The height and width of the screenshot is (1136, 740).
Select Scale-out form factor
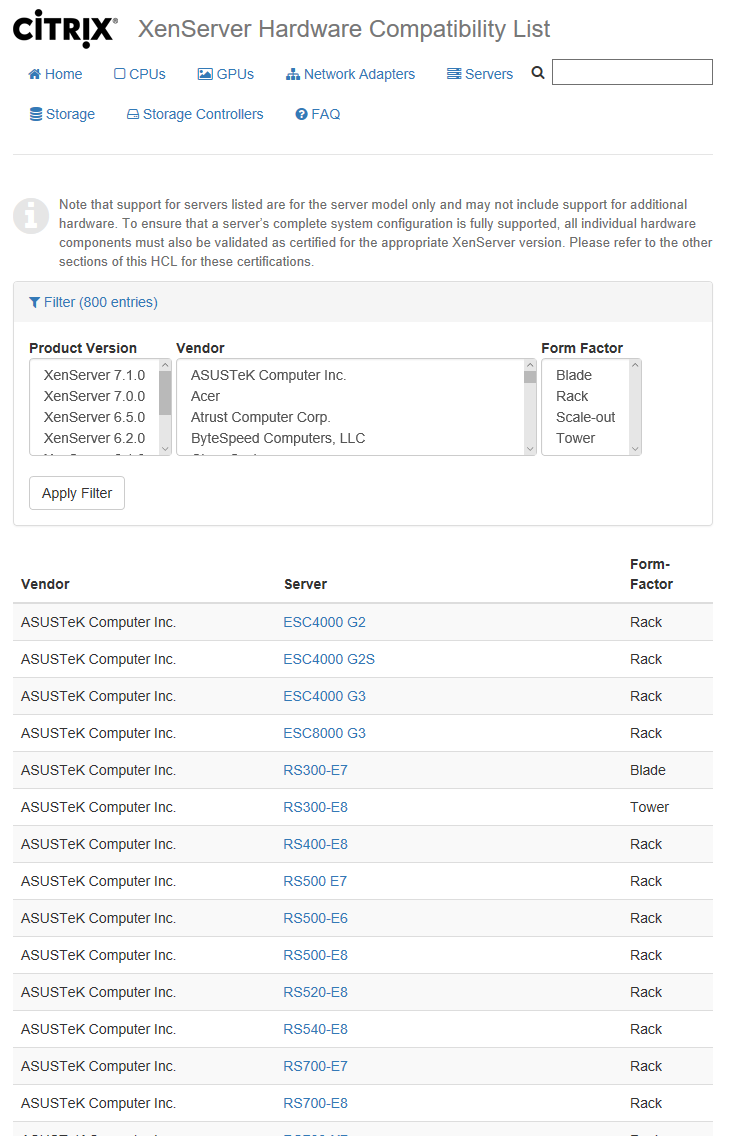click(586, 417)
